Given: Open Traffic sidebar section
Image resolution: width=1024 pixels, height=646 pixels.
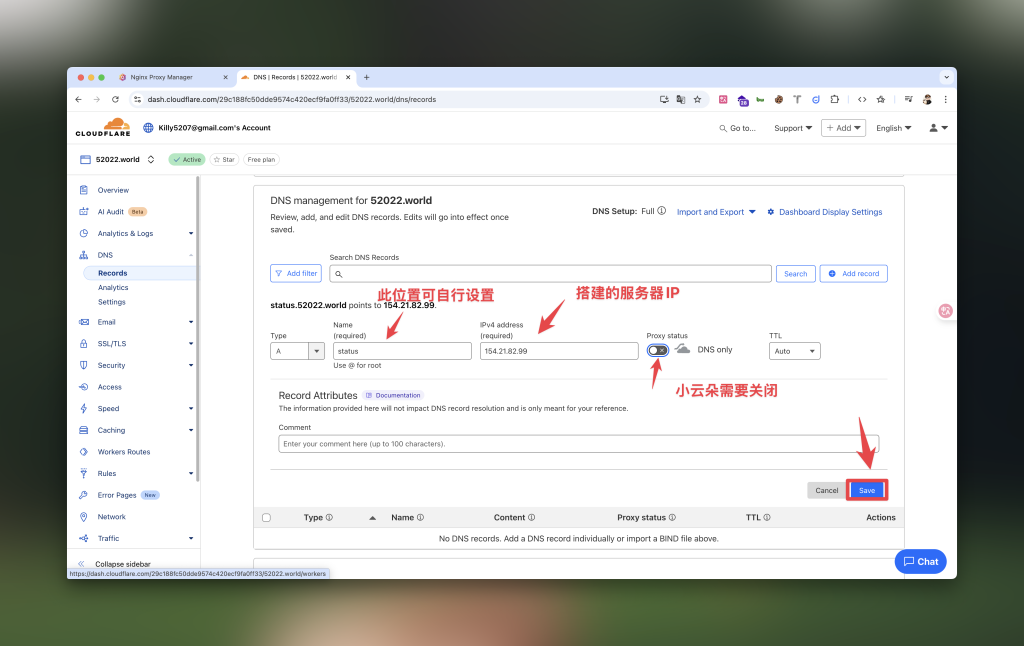Looking at the screenshot, I should pos(108,538).
